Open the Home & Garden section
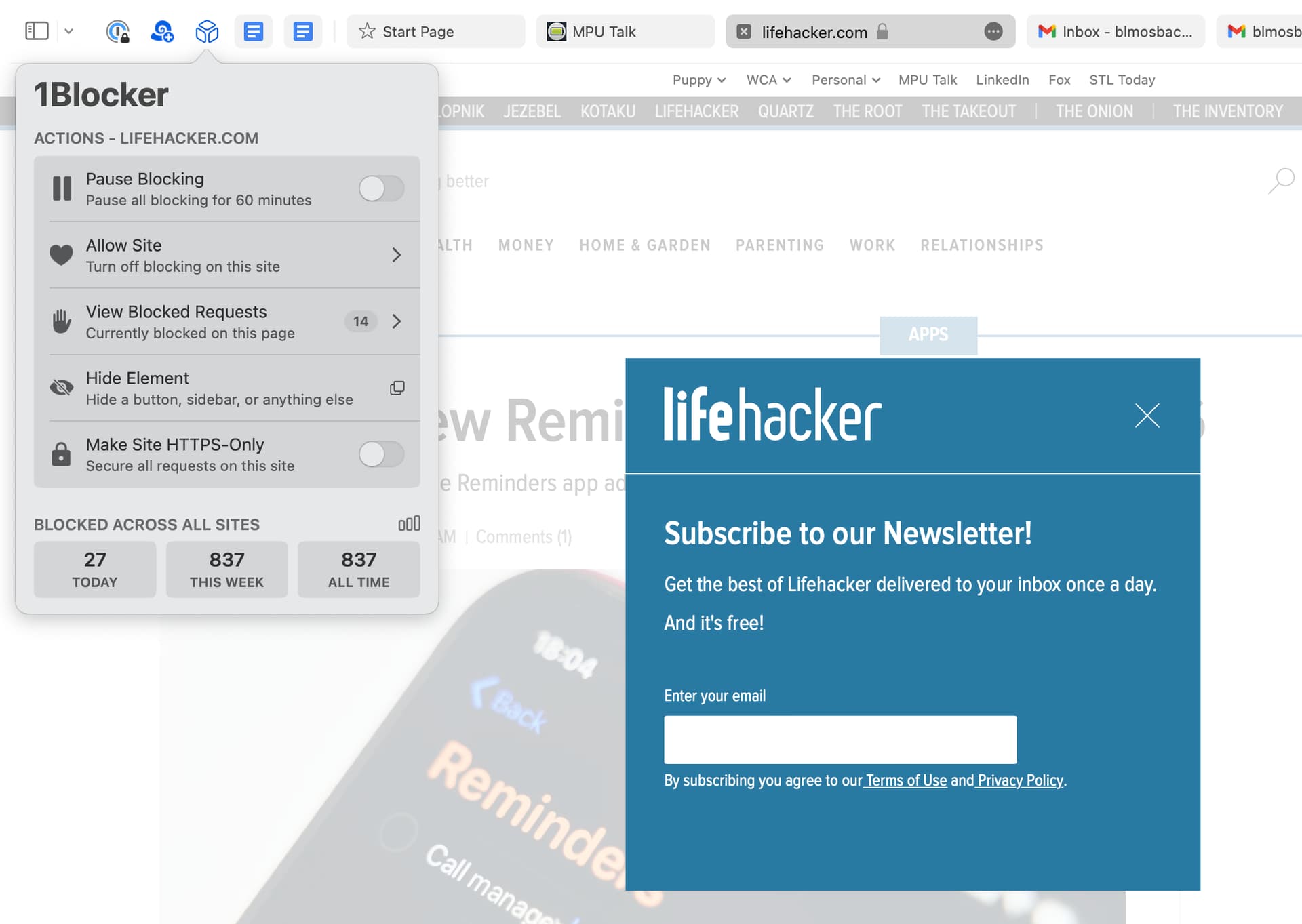 pyautogui.click(x=645, y=245)
